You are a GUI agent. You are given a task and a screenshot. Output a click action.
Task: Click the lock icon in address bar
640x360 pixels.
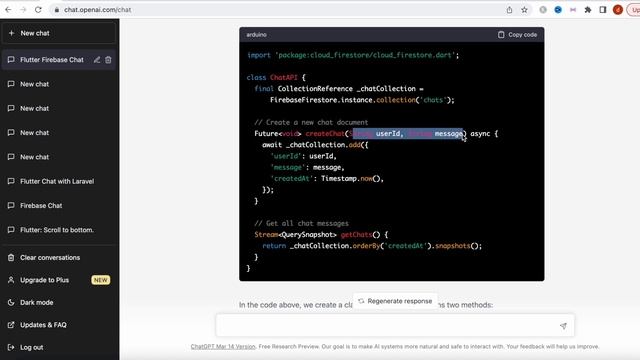pyautogui.click(x=57, y=10)
